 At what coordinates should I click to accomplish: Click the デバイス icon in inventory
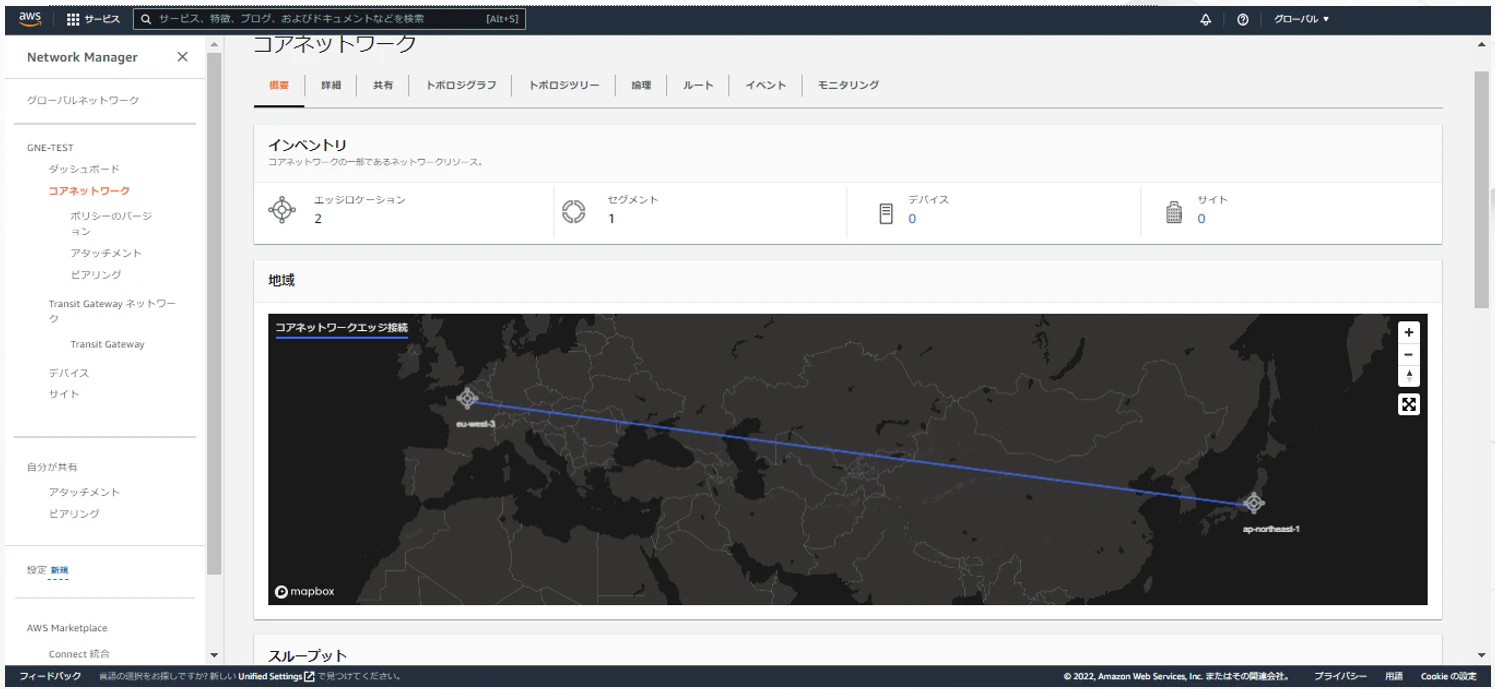(x=886, y=213)
